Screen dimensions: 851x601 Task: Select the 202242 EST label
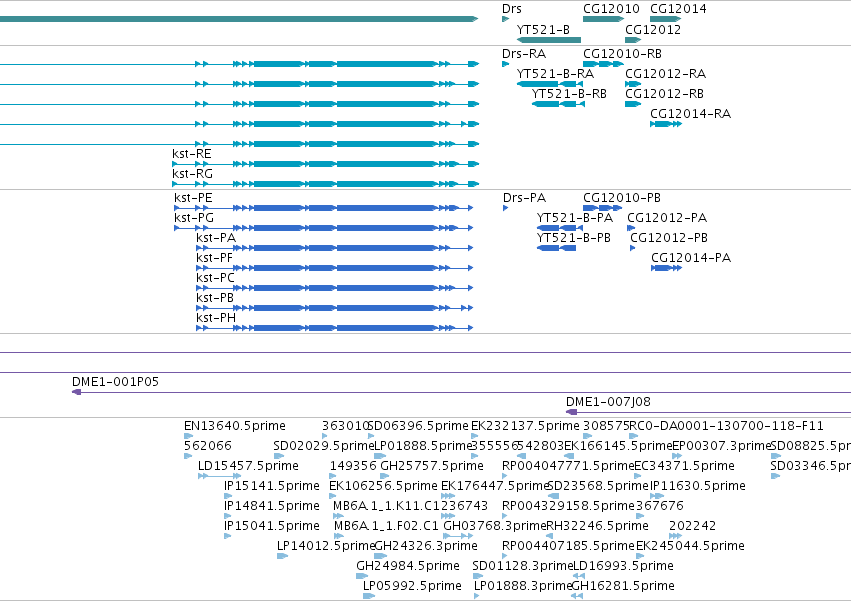(x=692, y=527)
